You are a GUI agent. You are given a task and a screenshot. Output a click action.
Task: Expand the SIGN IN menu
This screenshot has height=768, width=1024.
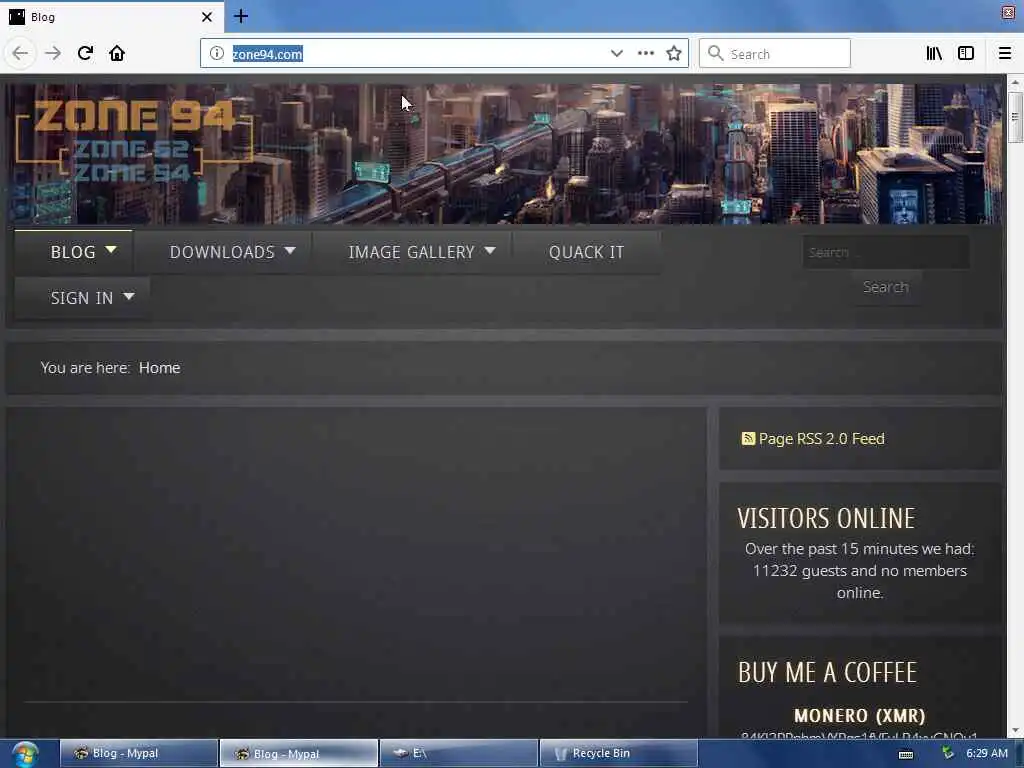(82, 298)
